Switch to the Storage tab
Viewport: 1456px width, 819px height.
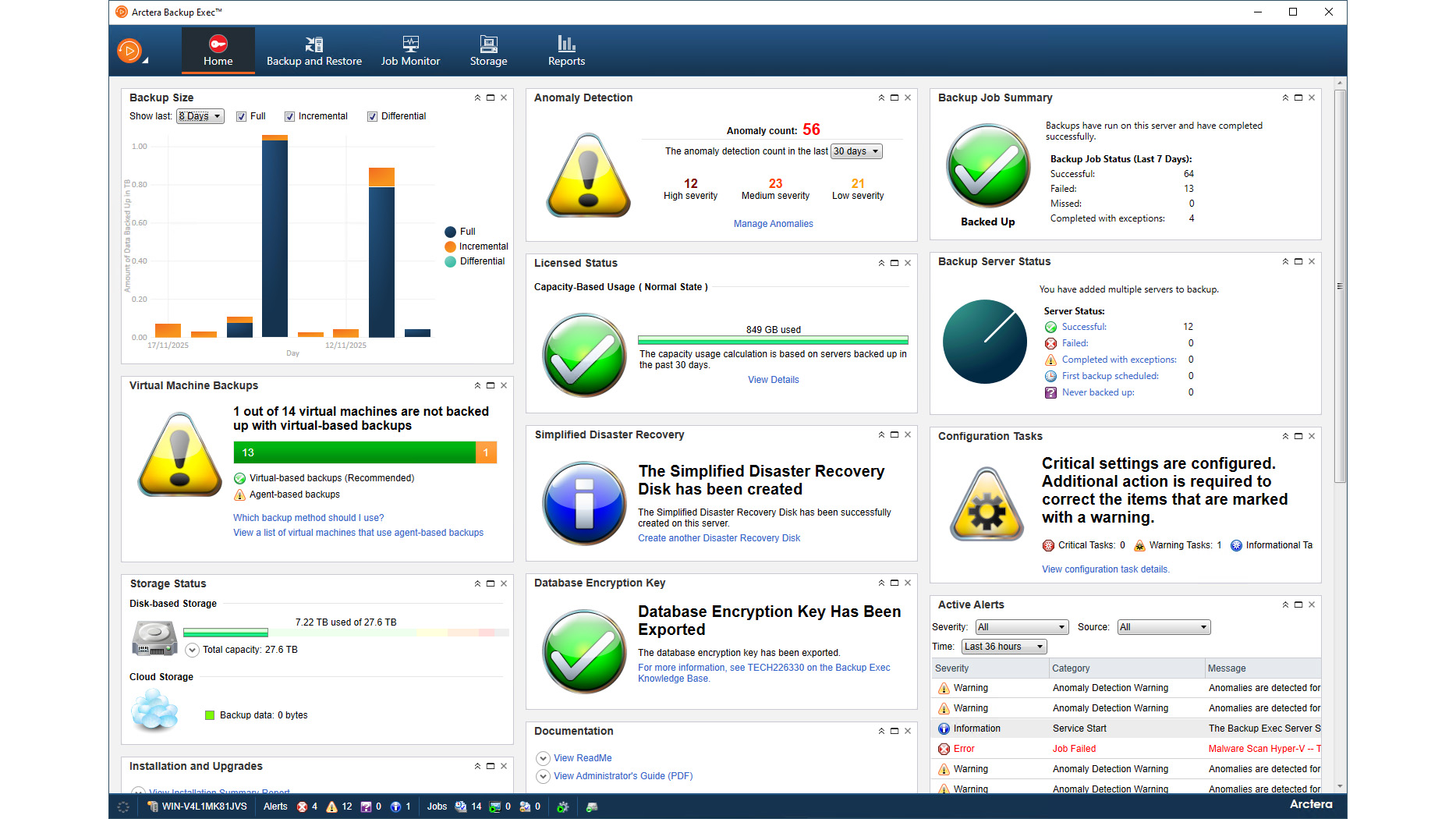click(x=488, y=50)
